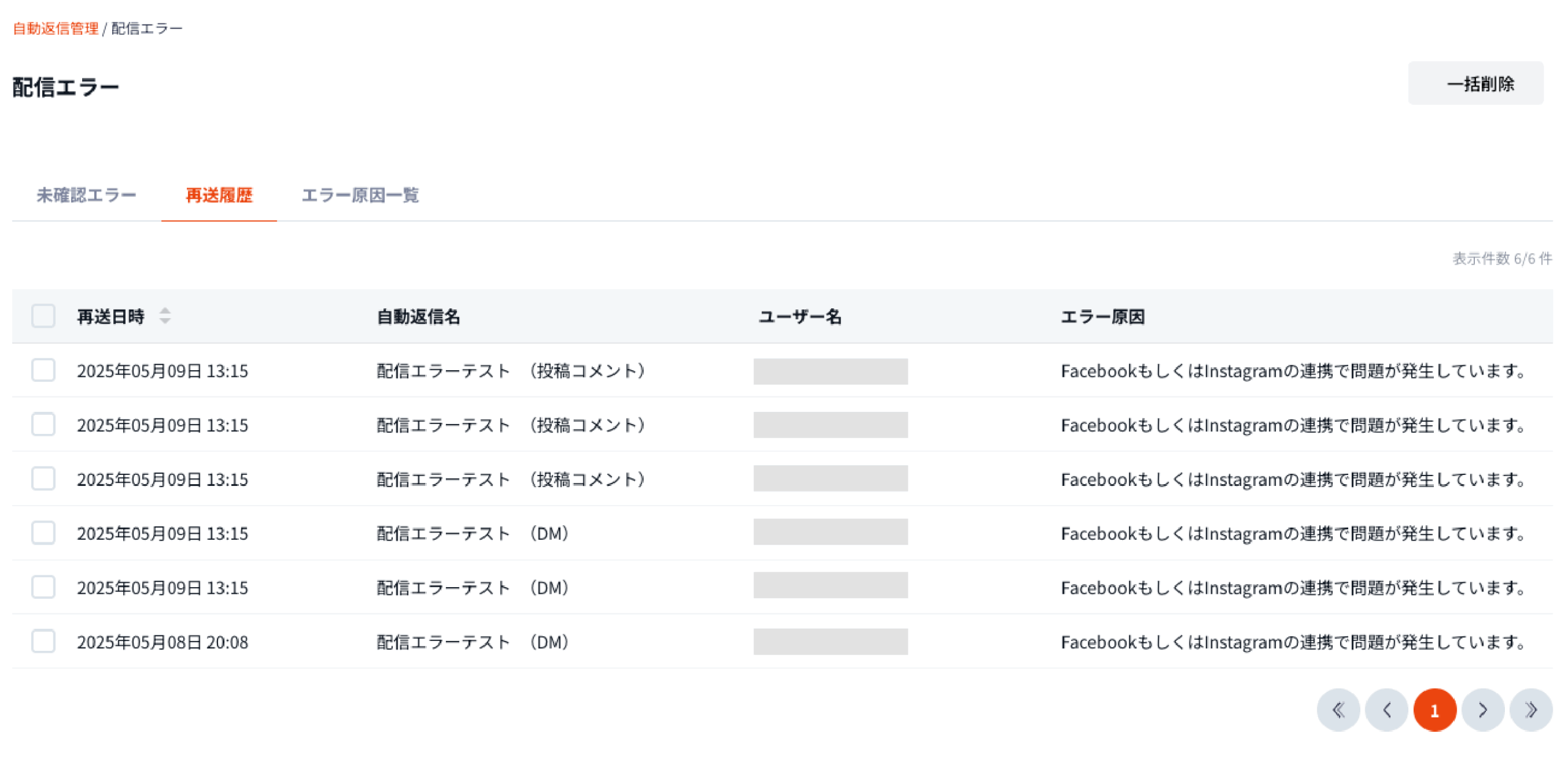Check the third row's checkbox
The width and height of the screenshot is (1568, 774).
pyautogui.click(x=43, y=478)
